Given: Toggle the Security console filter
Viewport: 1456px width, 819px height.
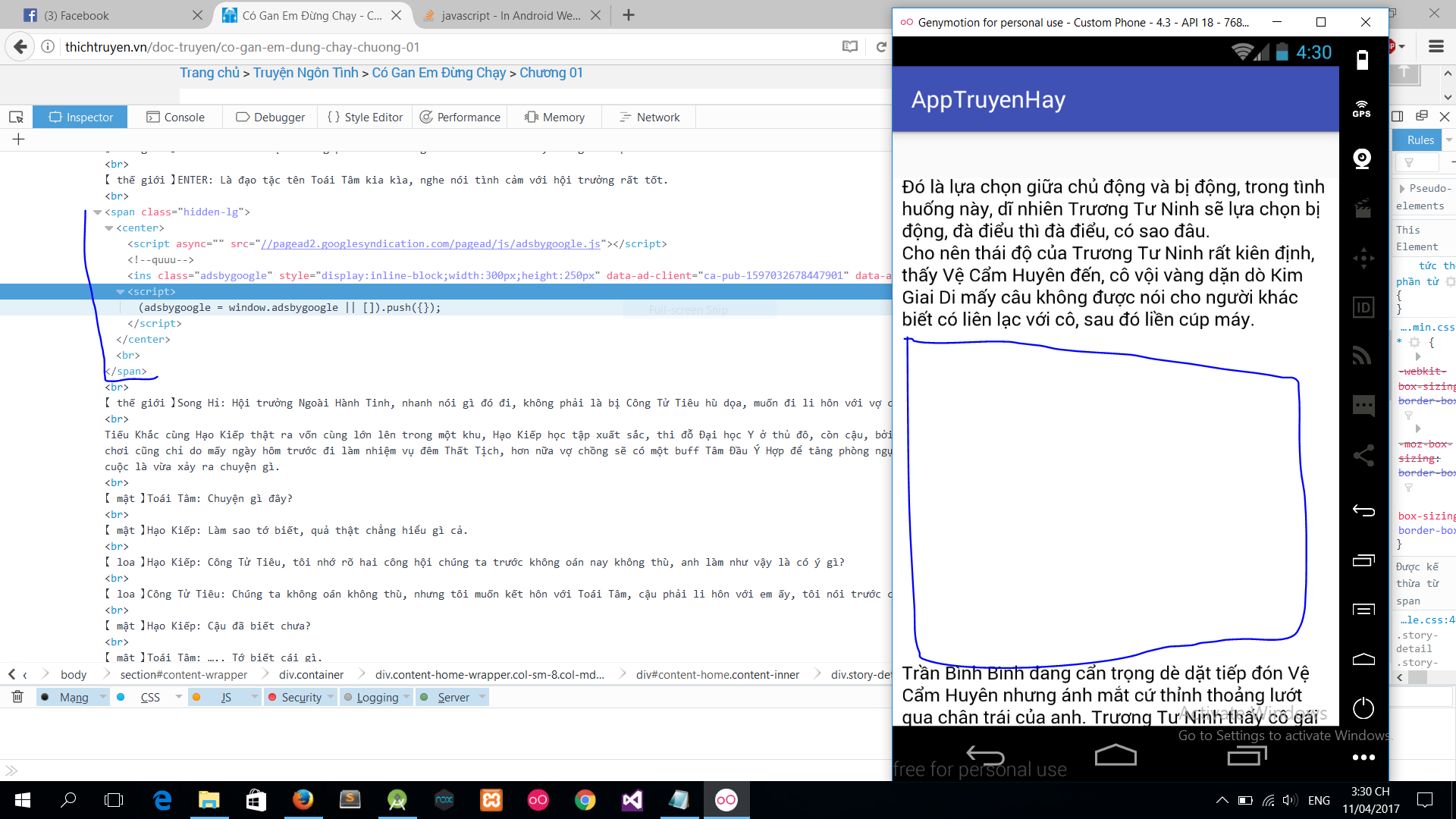Looking at the screenshot, I should (301, 697).
